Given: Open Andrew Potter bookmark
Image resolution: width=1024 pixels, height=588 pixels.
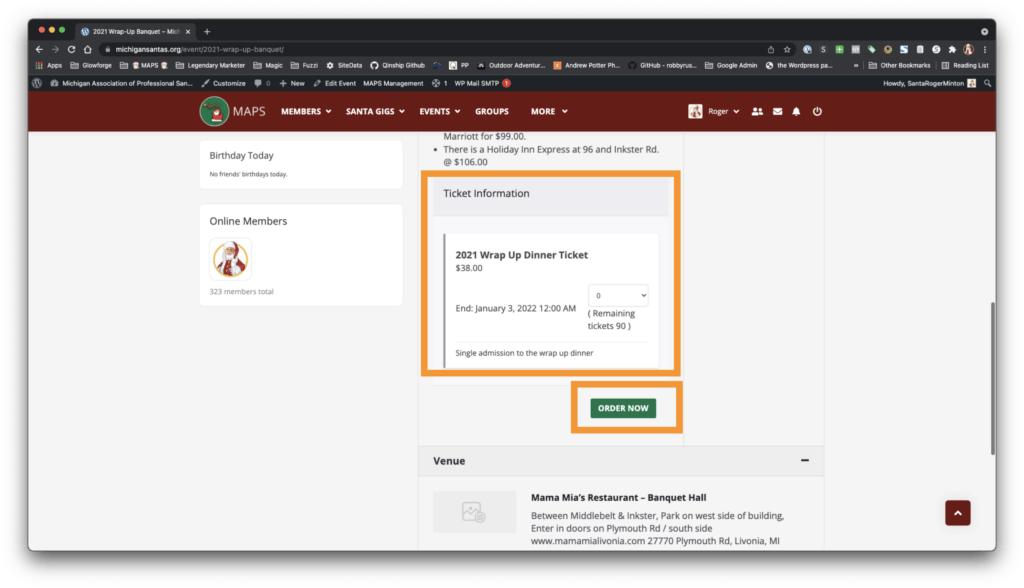Looking at the screenshot, I should (x=586, y=65).
